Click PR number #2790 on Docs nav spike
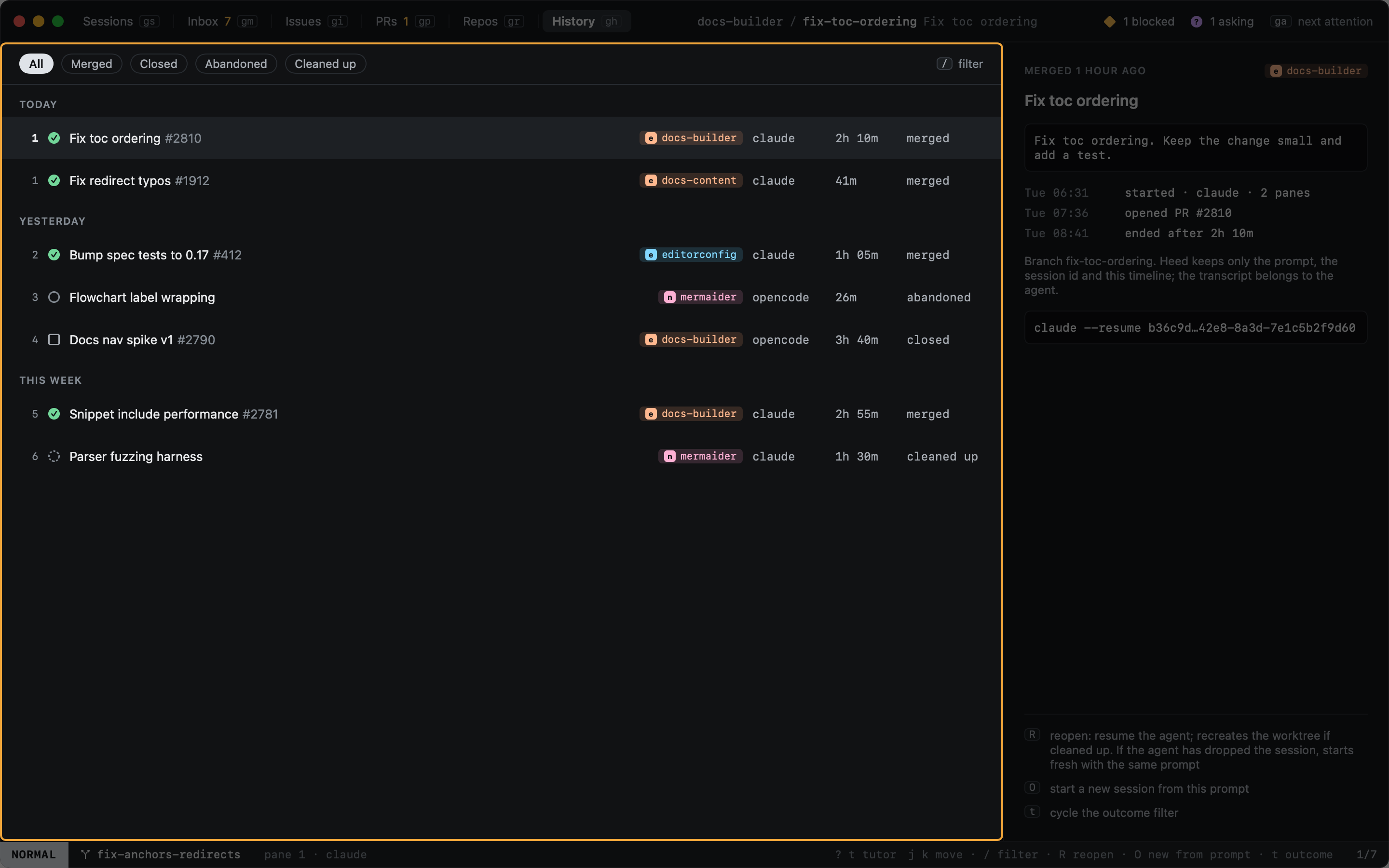This screenshot has width=1389, height=868. point(196,339)
